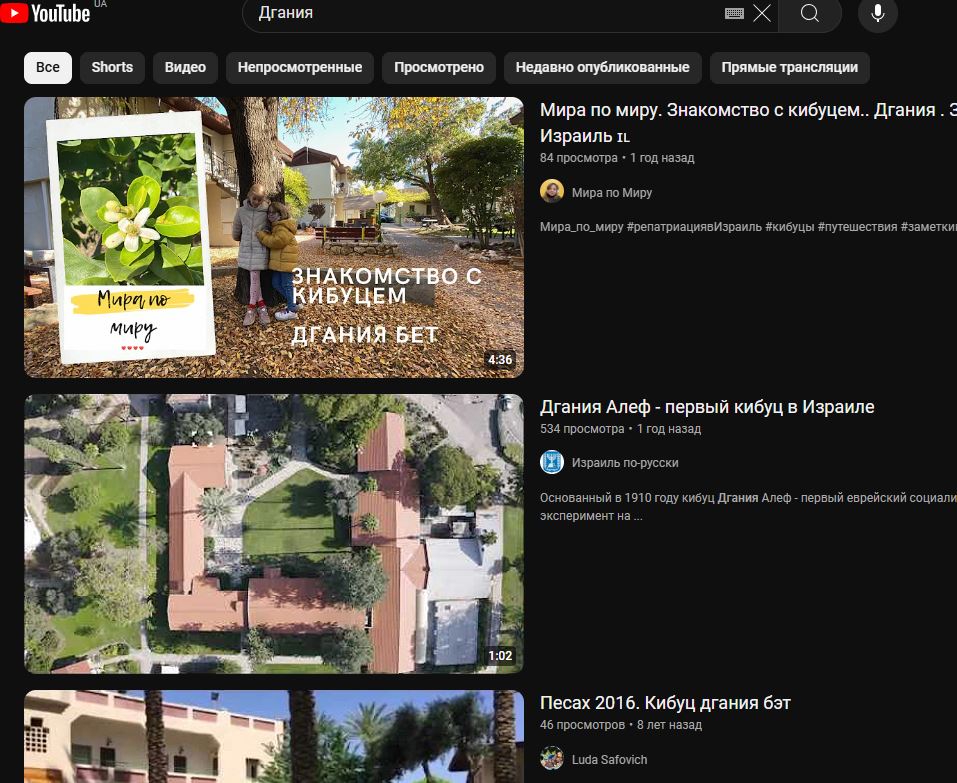Filter results by Видео
957x783 pixels.
[186, 68]
